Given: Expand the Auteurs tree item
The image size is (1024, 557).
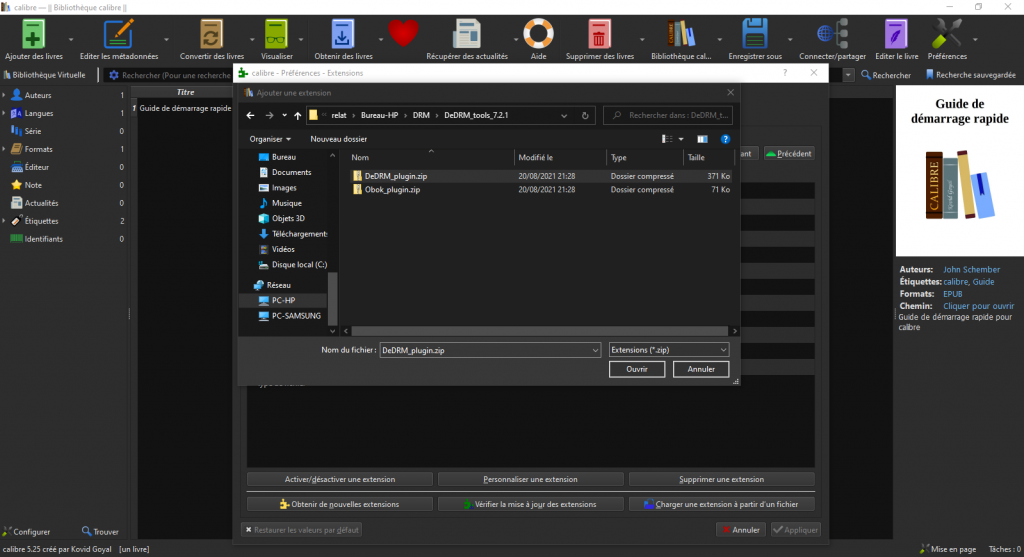Looking at the screenshot, I should (x=4, y=95).
